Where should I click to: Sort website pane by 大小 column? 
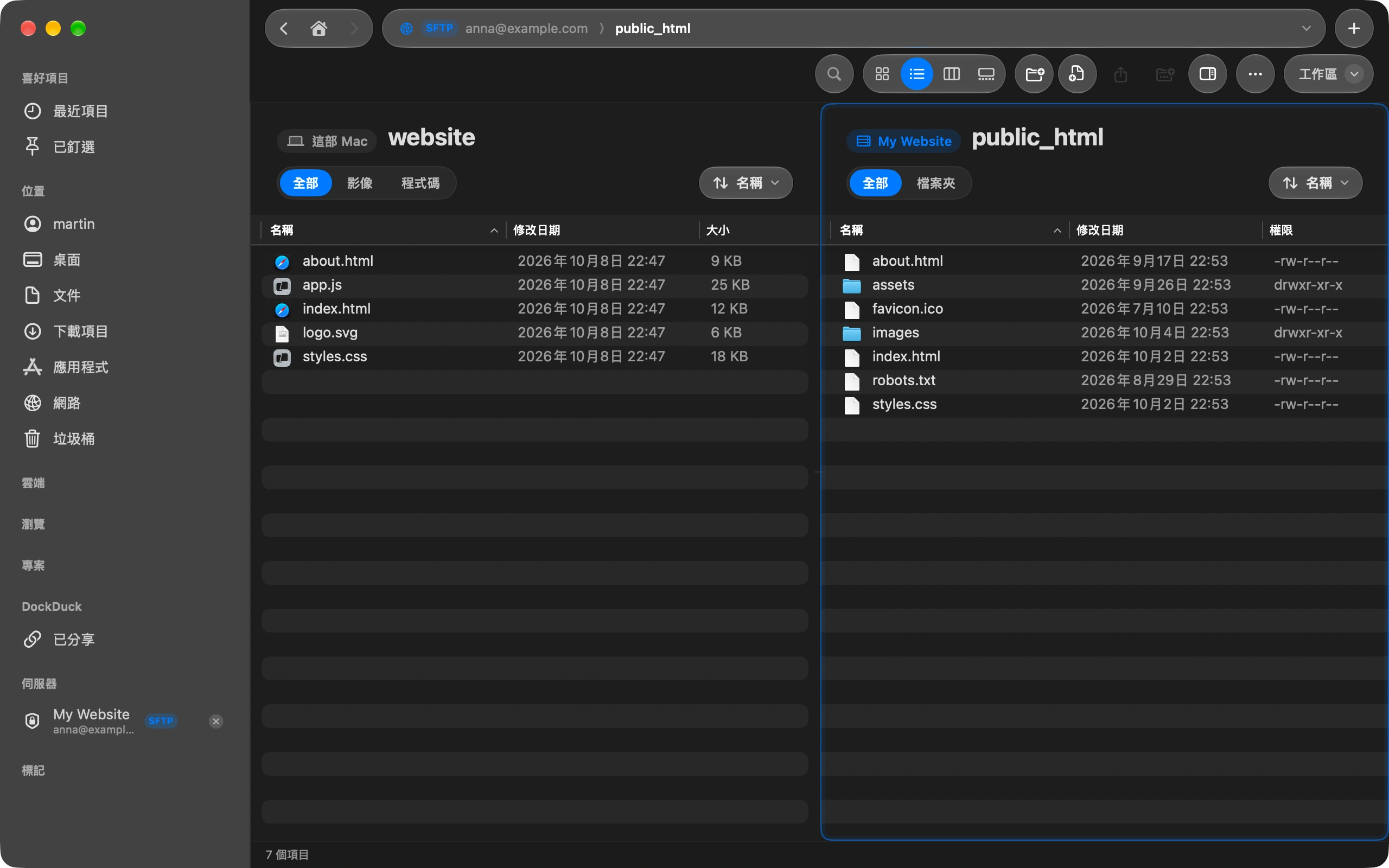757,230
